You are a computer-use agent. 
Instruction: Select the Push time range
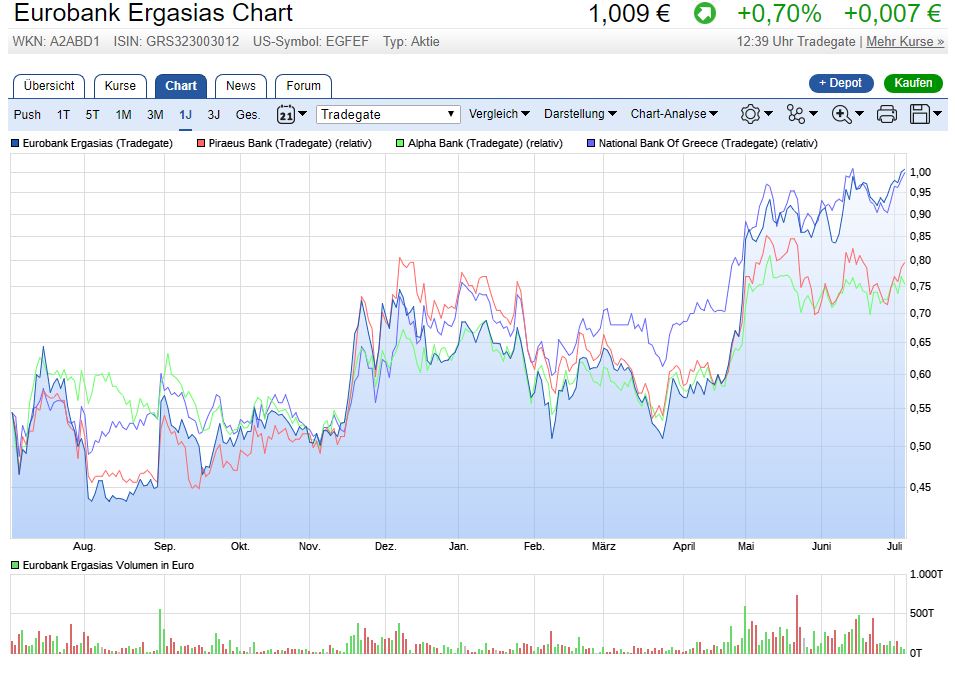coord(27,115)
